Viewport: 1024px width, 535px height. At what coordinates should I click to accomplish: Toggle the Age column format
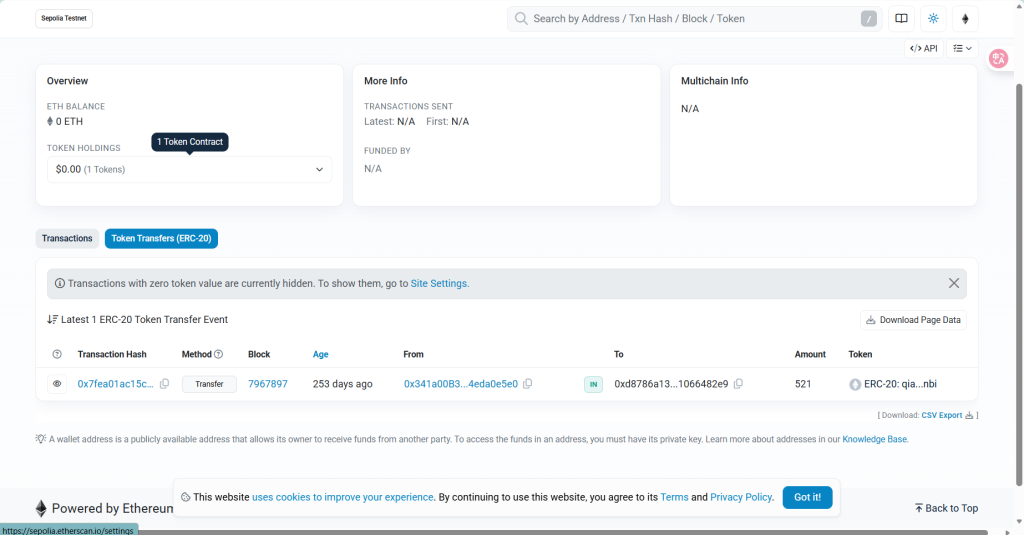coord(320,354)
